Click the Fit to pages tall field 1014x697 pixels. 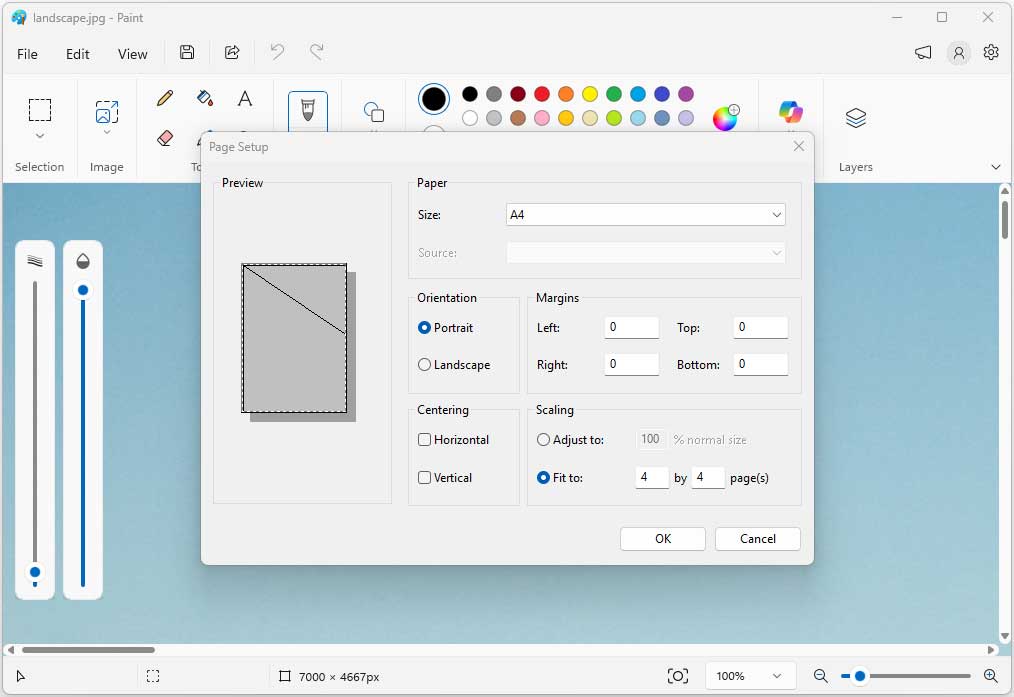(707, 477)
